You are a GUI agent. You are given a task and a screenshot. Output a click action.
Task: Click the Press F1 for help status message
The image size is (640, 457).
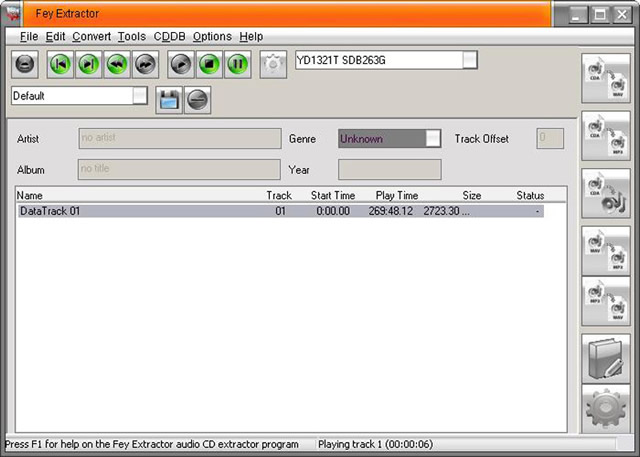tap(152, 444)
